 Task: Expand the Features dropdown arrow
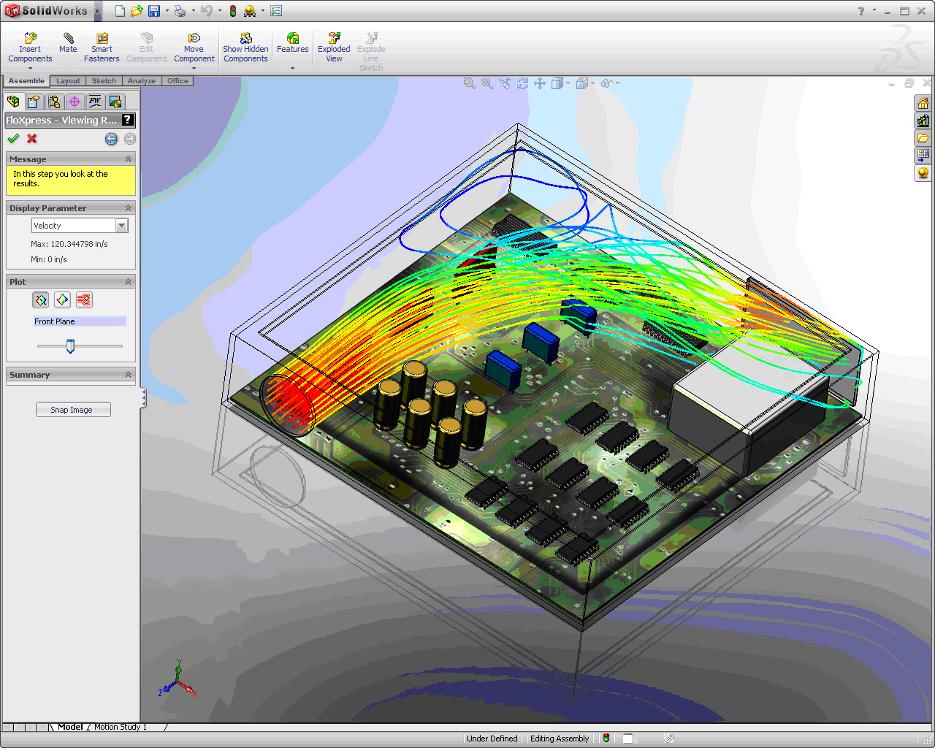click(x=292, y=68)
